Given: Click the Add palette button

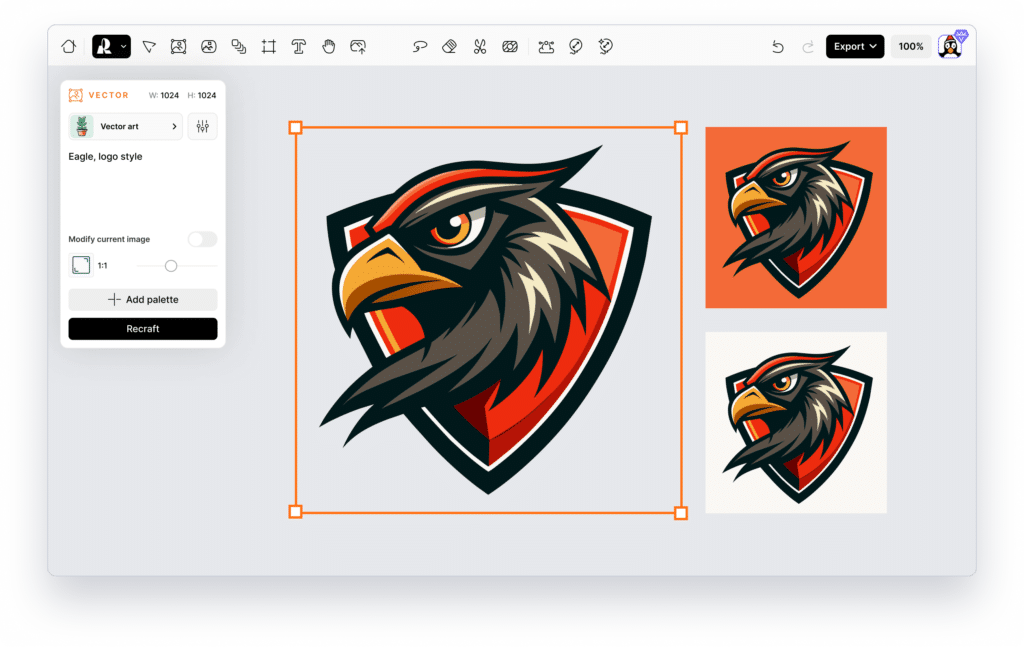Looking at the screenshot, I should click(142, 299).
